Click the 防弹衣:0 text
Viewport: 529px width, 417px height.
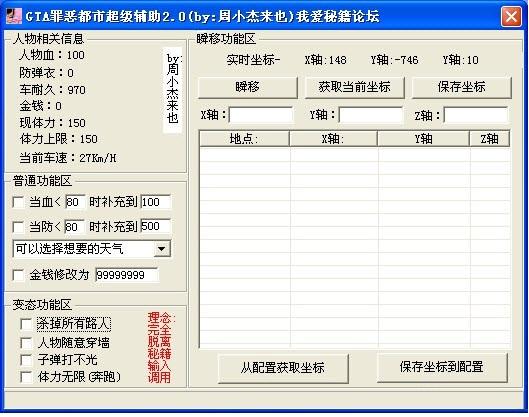pos(46,73)
